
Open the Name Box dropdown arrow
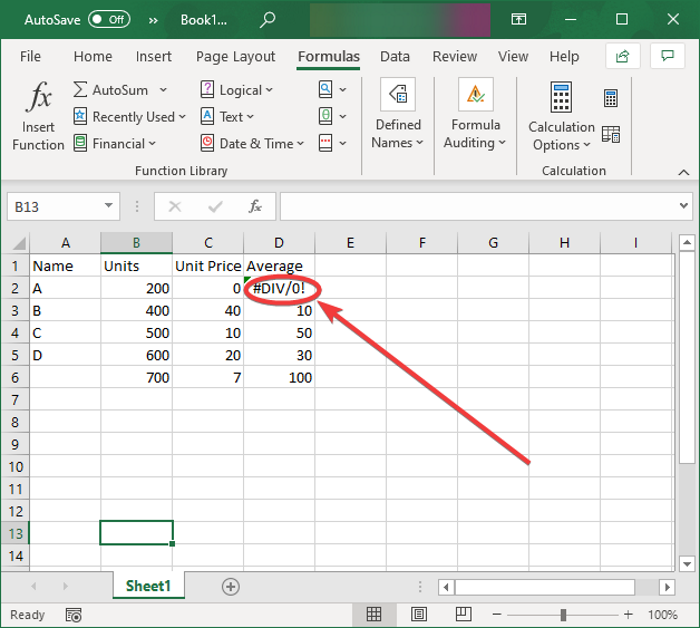coord(109,206)
